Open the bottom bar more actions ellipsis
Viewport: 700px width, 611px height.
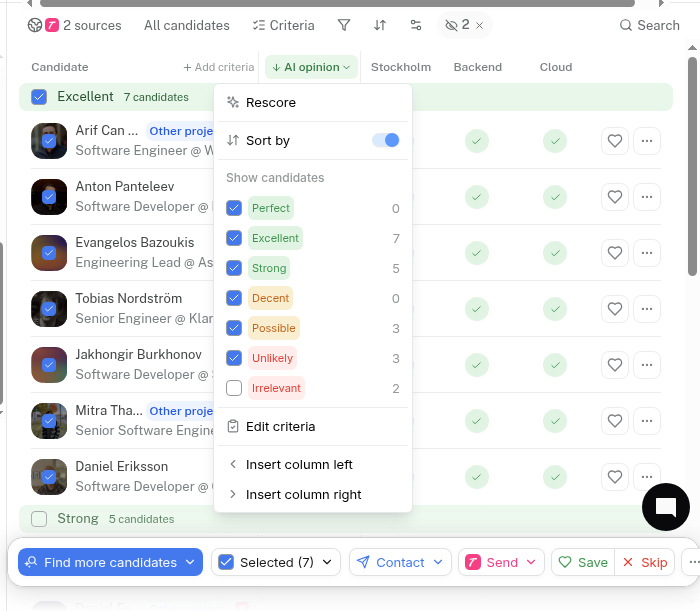click(x=692, y=562)
